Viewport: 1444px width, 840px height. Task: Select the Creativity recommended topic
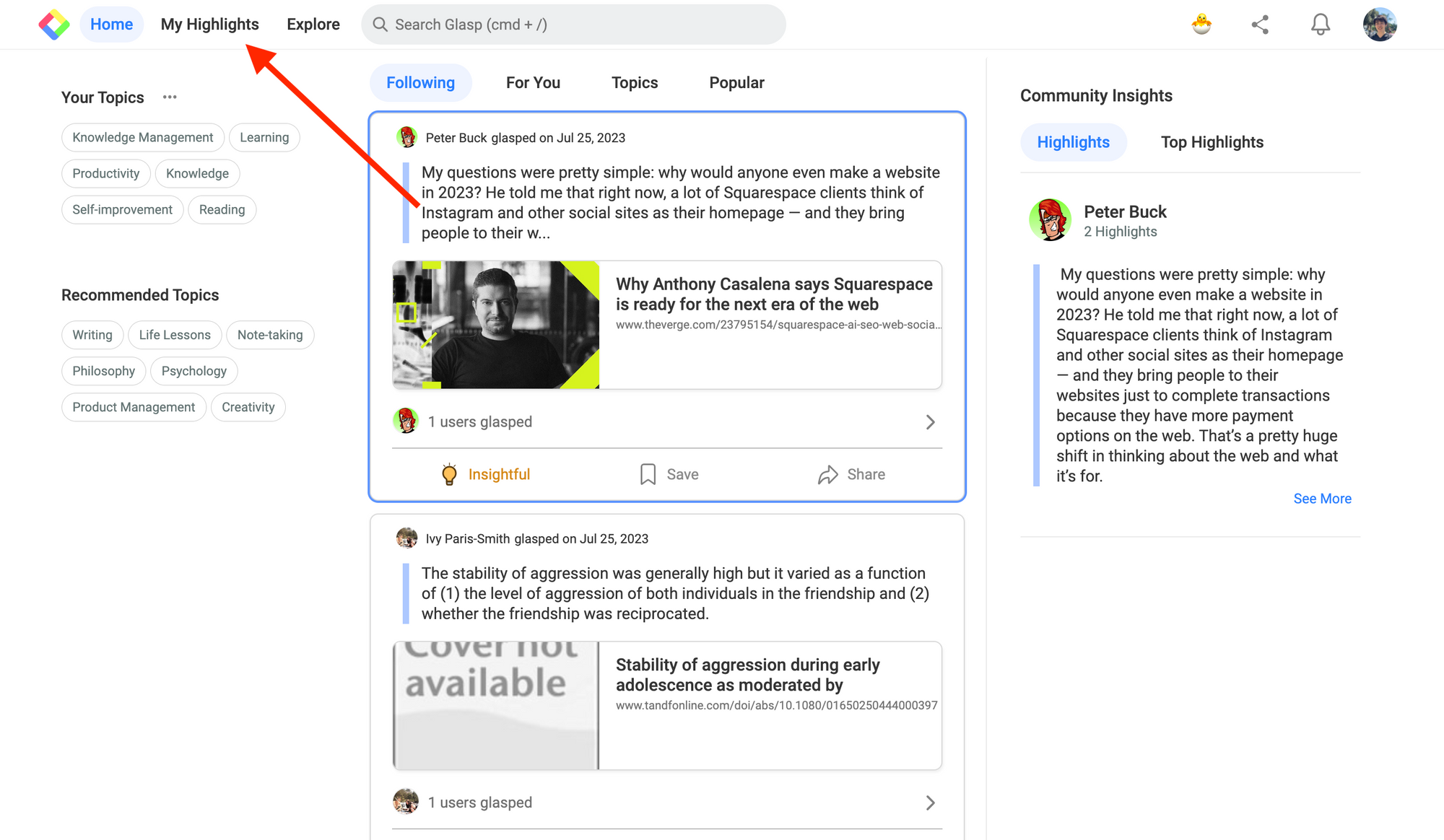(x=248, y=407)
